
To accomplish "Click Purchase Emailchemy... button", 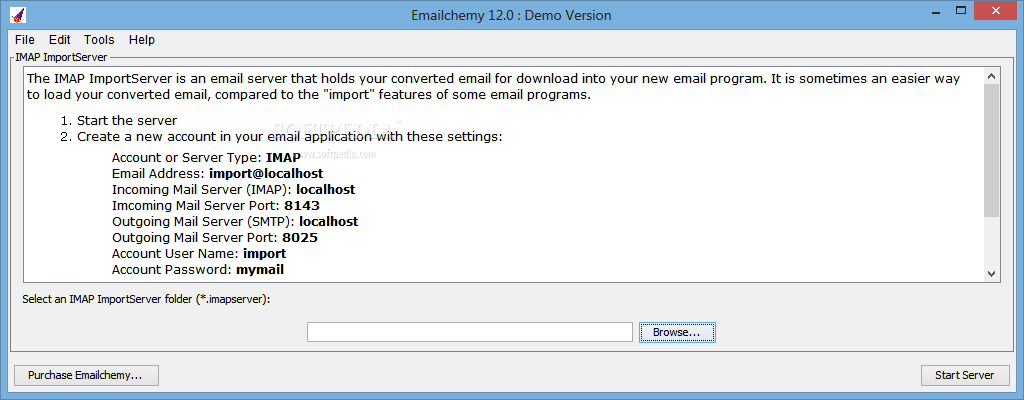I will click(x=86, y=376).
